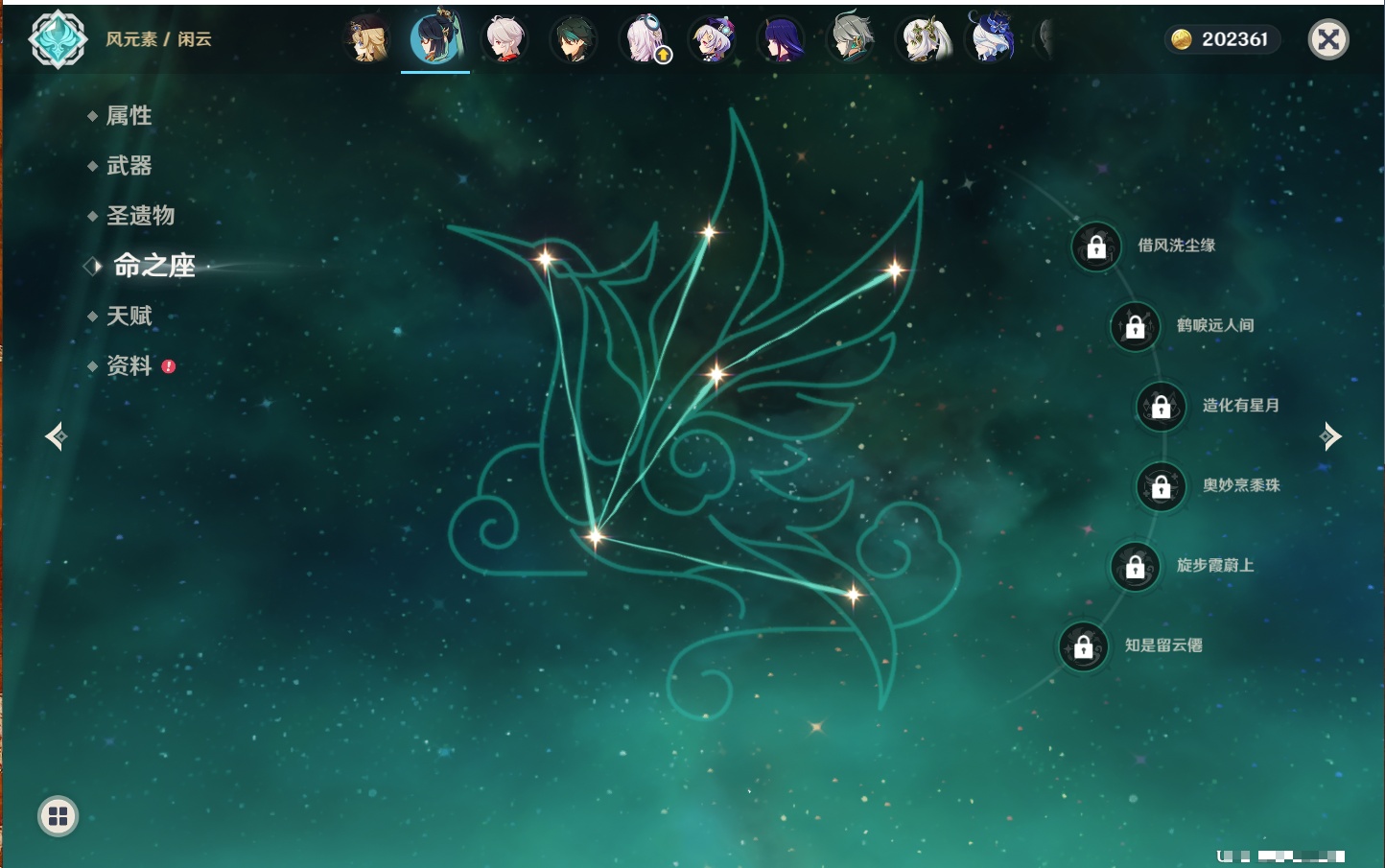The height and width of the screenshot is (868, 1385).
Task: Open the 属性 attributes page
Action: (129, 116)
